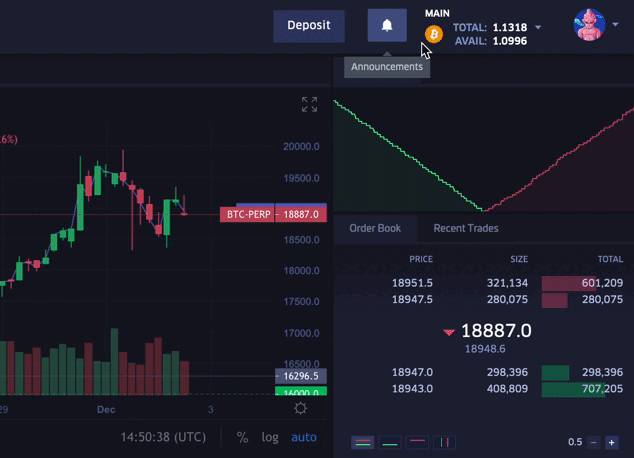This screenshot has height=458, width=634.
Task: Click total 707,205 in the order book
Action: click(602, 389)
